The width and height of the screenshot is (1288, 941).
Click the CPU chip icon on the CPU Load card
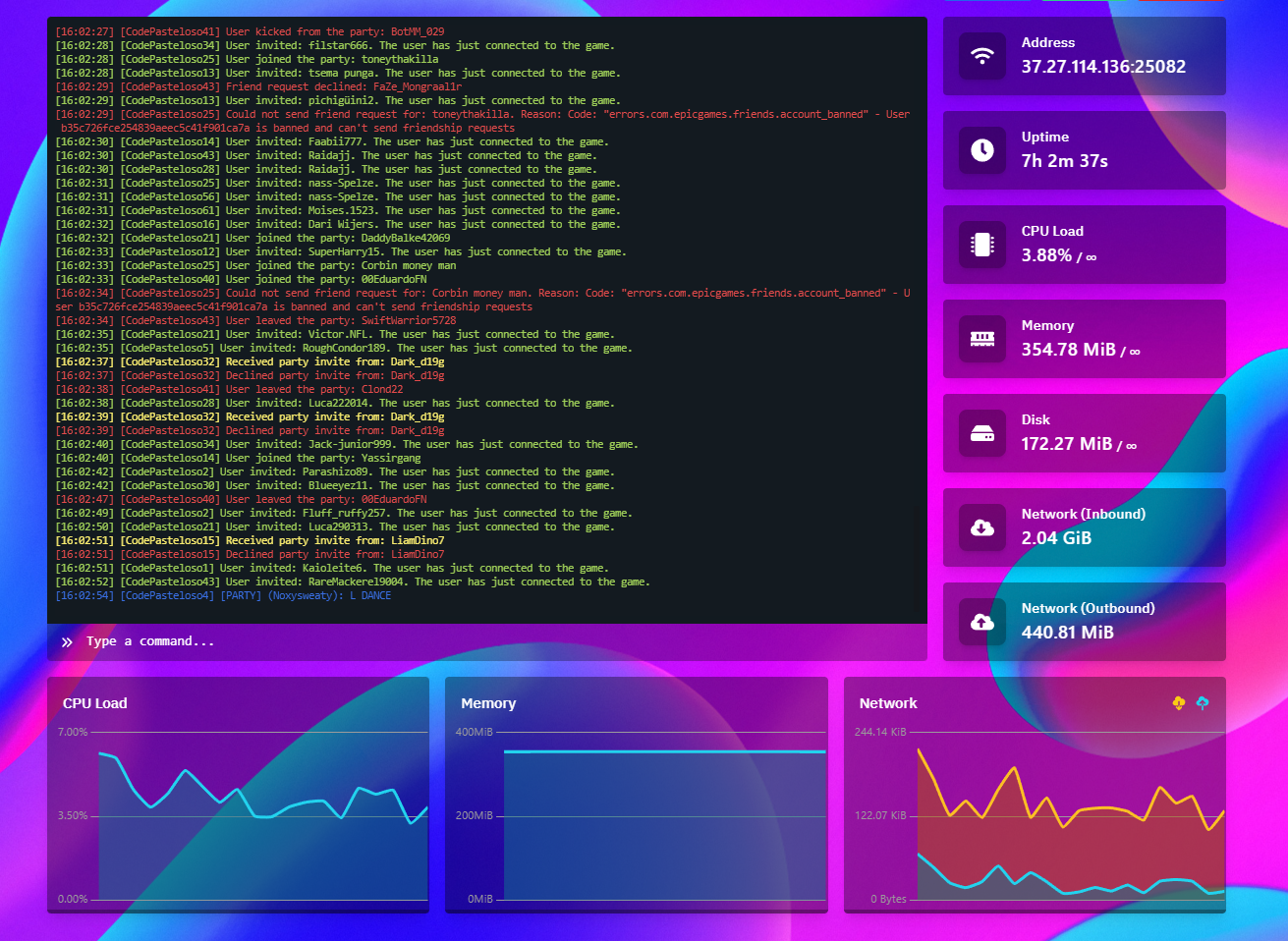(x=982, y=245)
